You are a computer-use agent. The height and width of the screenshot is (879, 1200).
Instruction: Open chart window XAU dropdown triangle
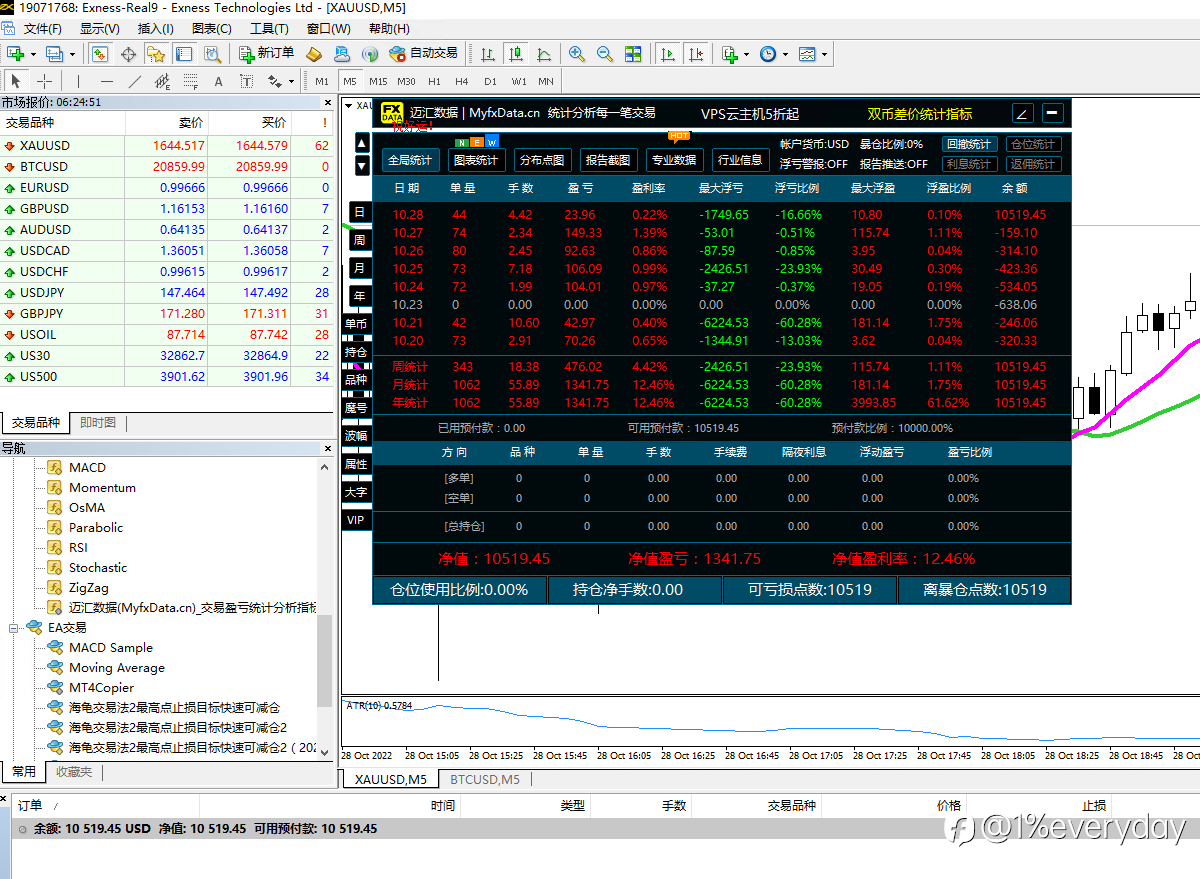coord(348,105)
